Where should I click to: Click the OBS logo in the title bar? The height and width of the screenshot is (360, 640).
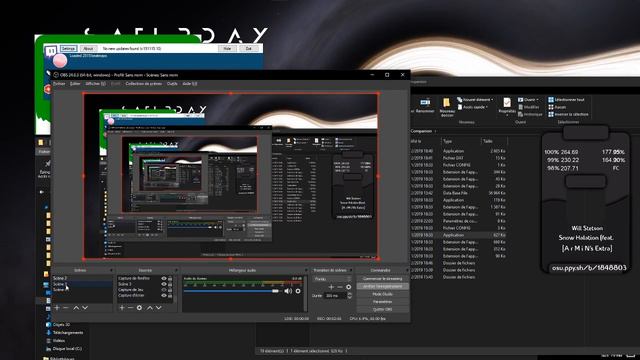(x=56, y=75)
